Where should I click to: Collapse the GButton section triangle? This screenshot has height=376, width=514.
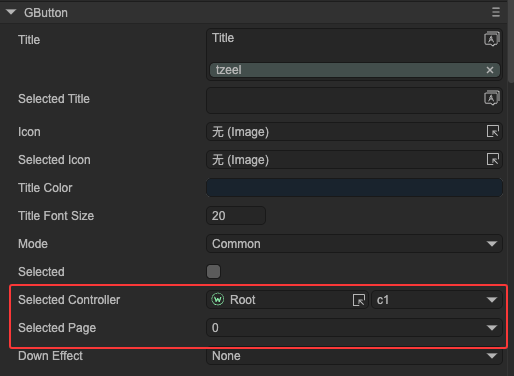coord(11,12)
